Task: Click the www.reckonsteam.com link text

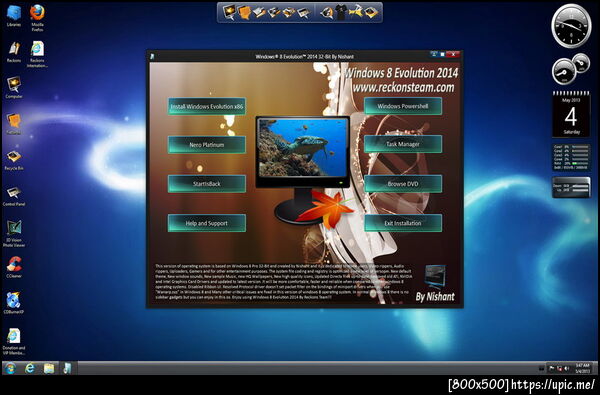Action: point(403,87)
